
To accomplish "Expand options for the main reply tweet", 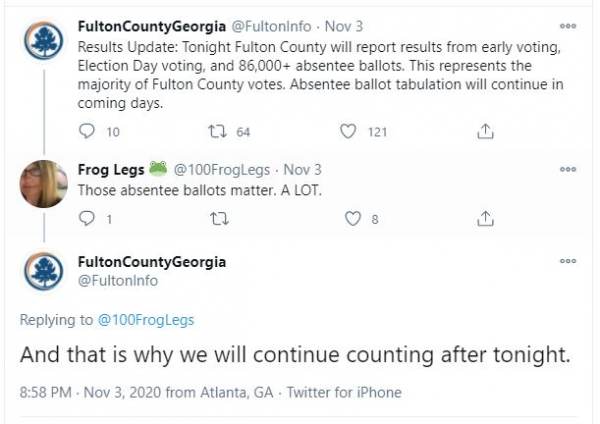I will point(568,261).
